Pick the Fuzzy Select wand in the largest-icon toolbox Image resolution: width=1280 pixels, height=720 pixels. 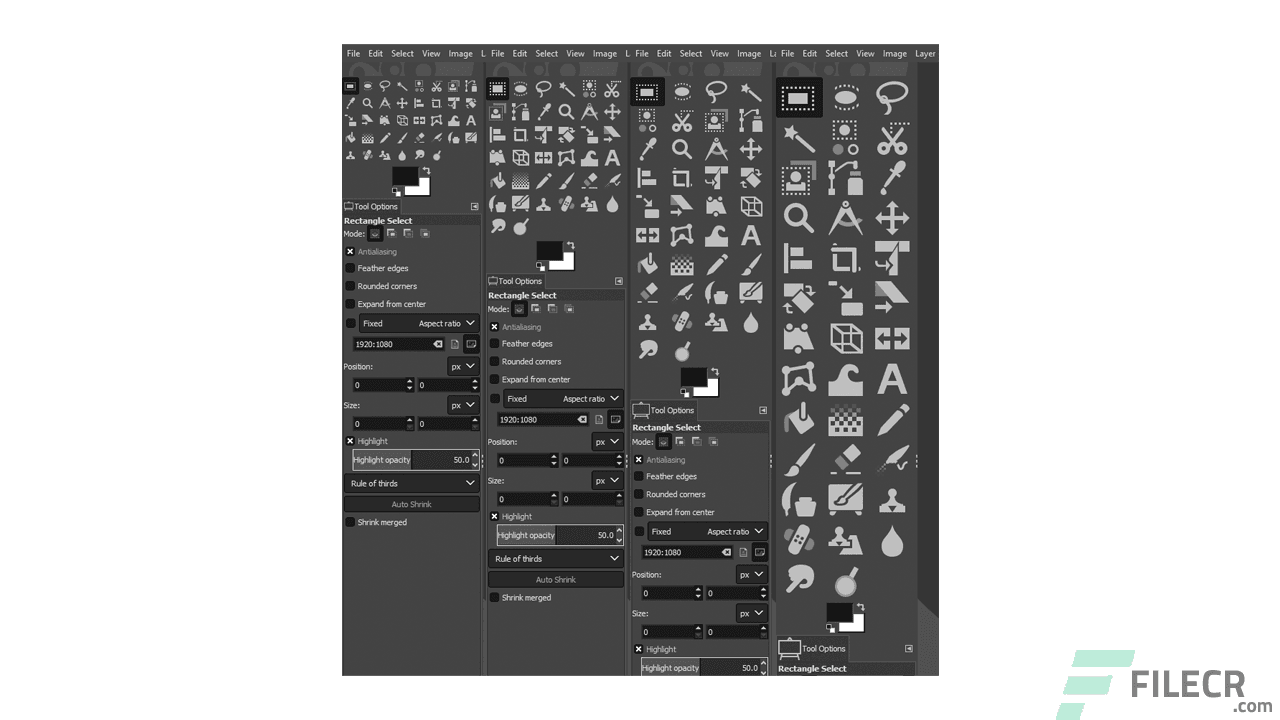tap(798, 139)
